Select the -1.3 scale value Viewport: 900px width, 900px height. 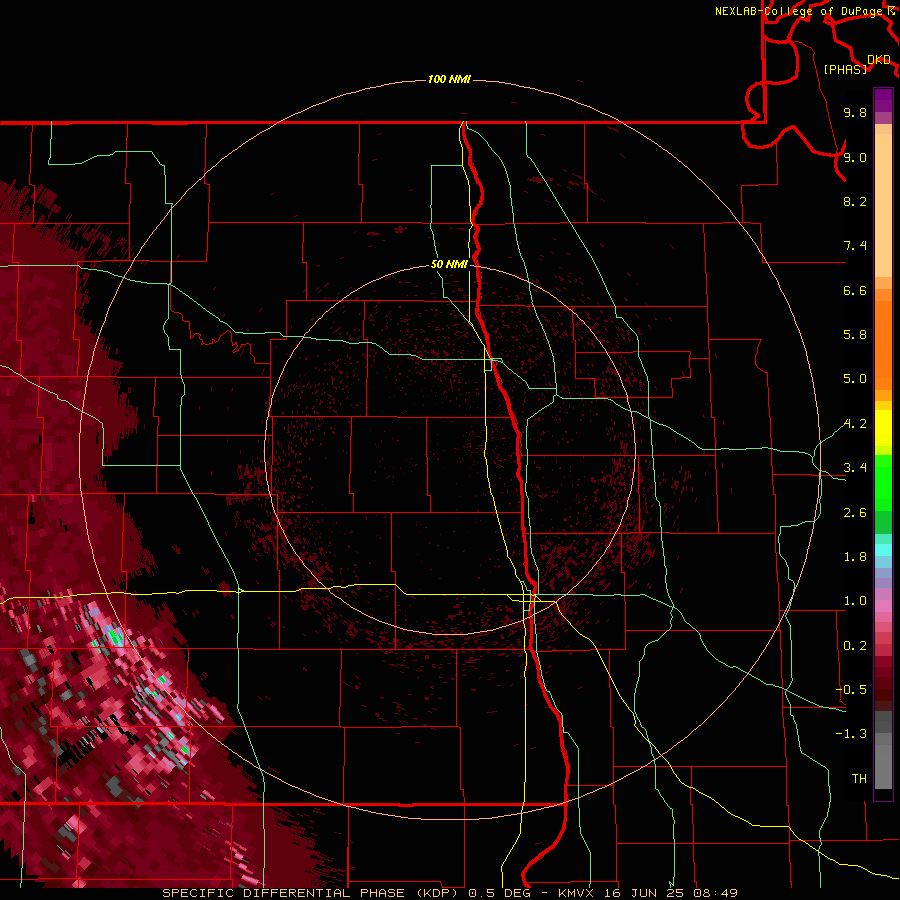pos(851,734)
